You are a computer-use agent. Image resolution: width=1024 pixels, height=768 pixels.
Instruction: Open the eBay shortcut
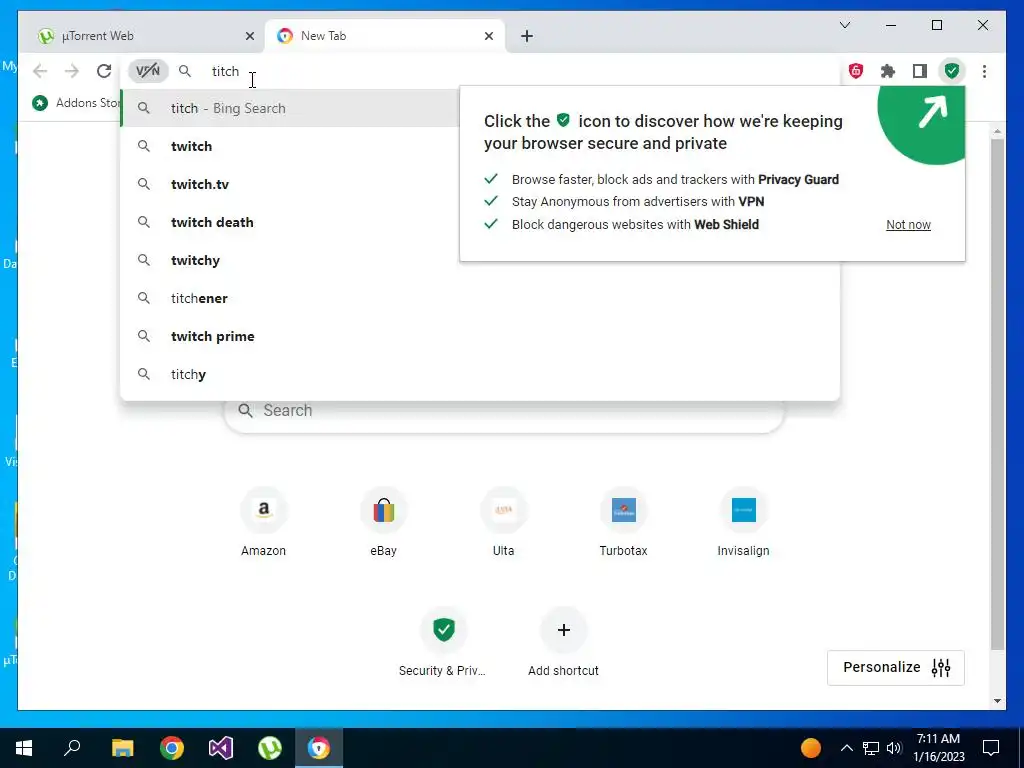coord(383,522)
